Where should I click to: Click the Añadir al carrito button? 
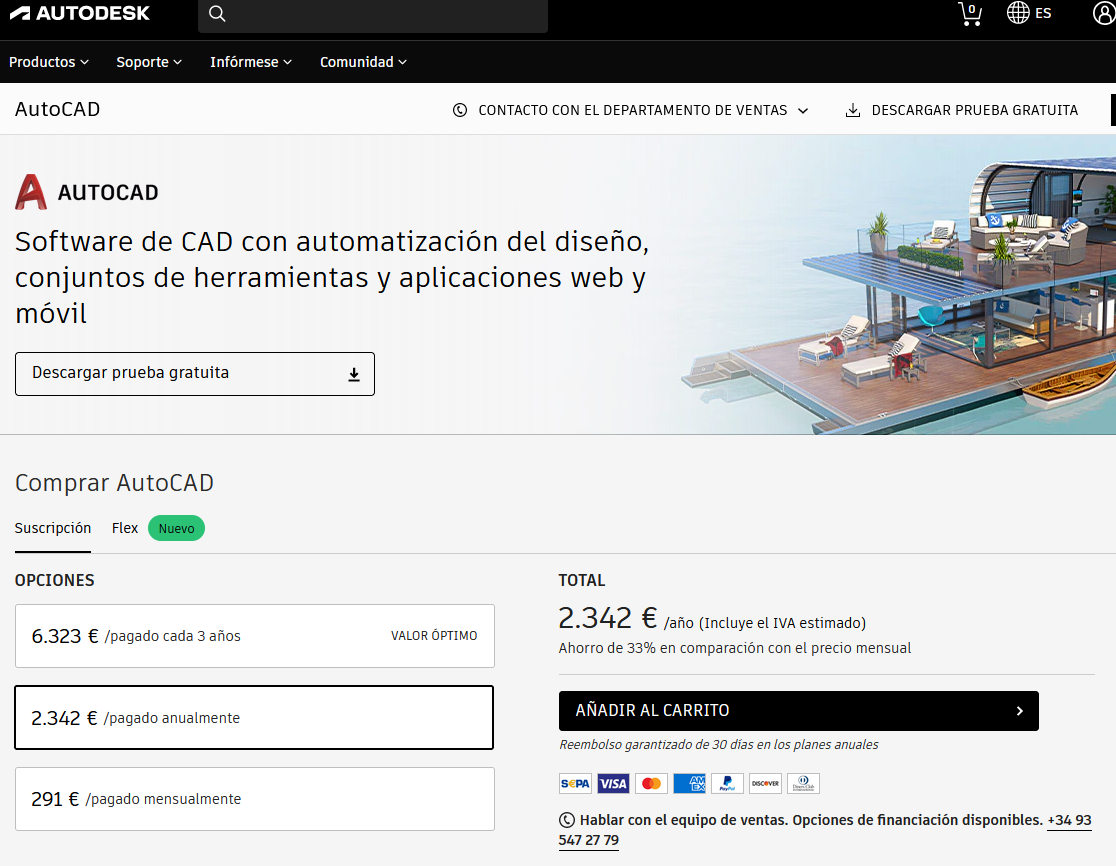(x=799, y=711)
